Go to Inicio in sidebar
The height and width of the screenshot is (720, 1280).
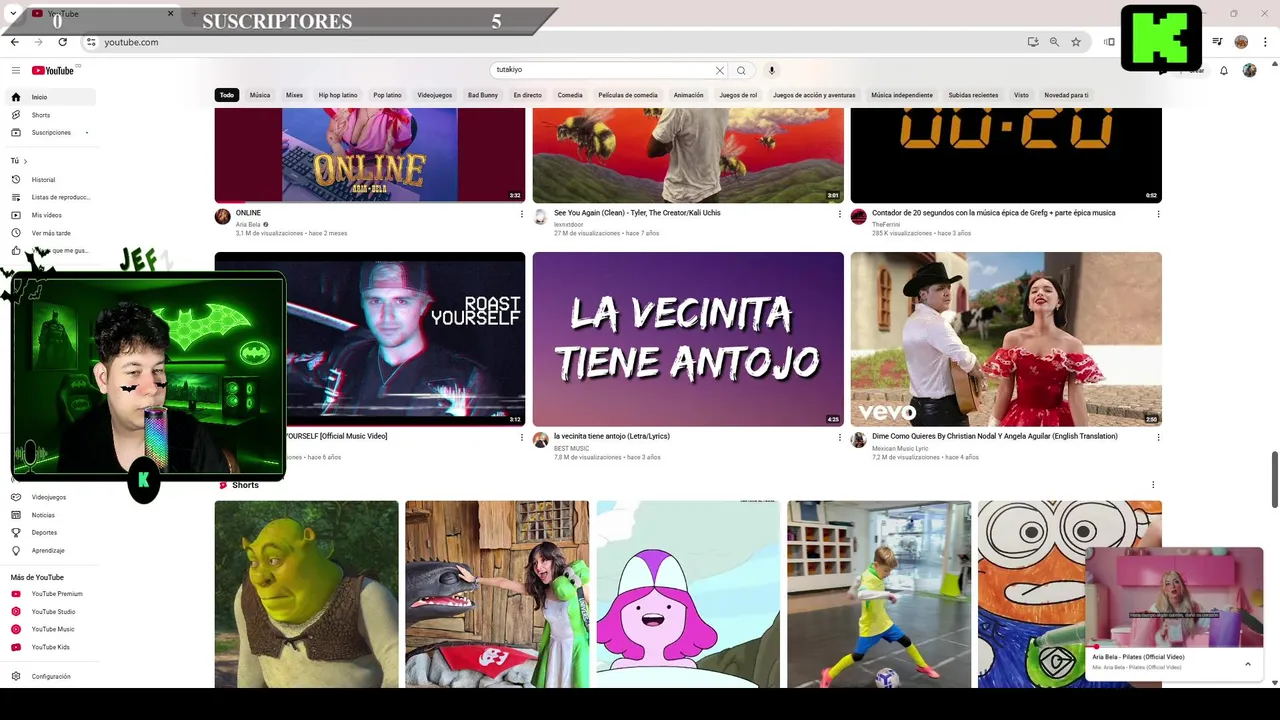[x=52, y=97]
